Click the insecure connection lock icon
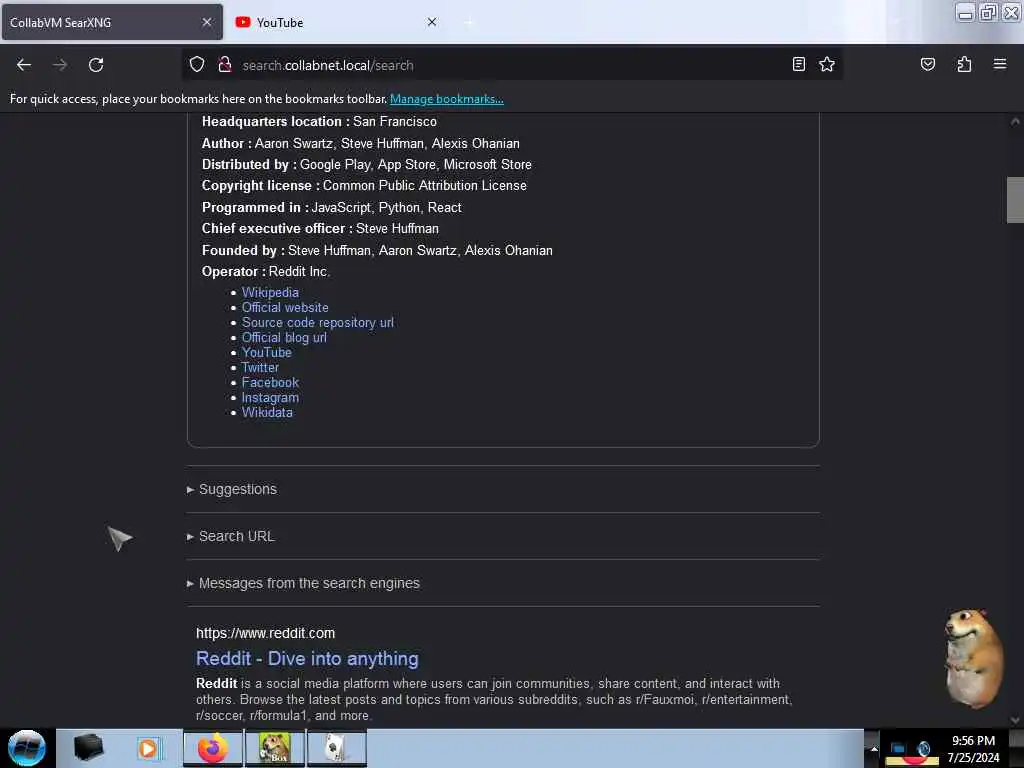 225,65
